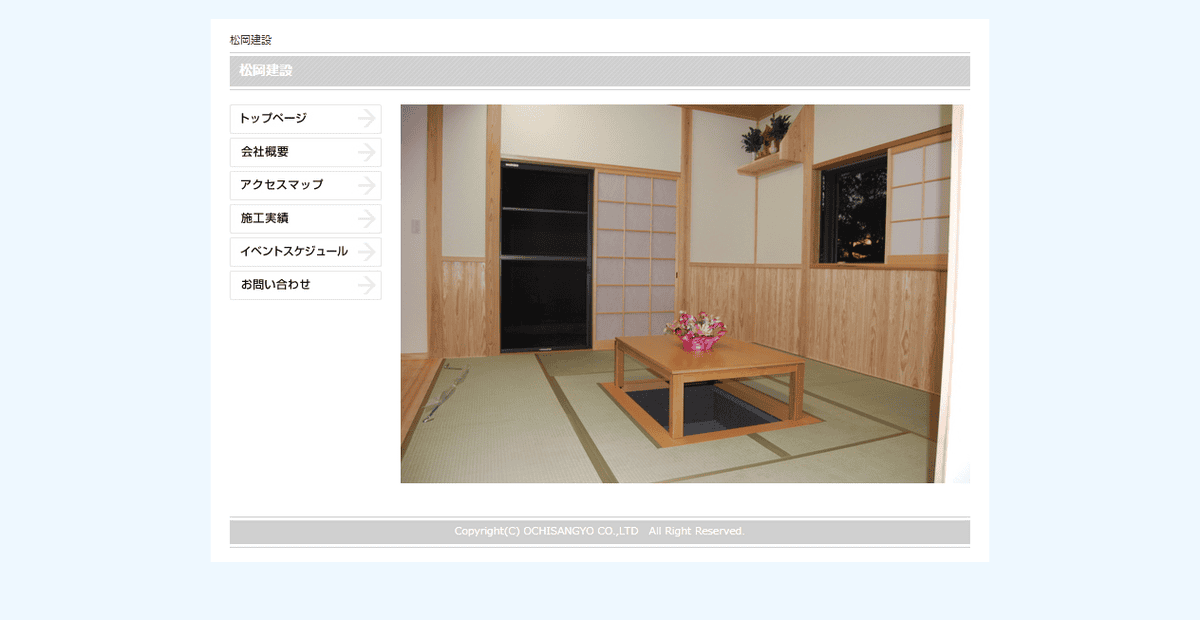Click the OCHISANGYO copyright footer bar

click(600, 531)
